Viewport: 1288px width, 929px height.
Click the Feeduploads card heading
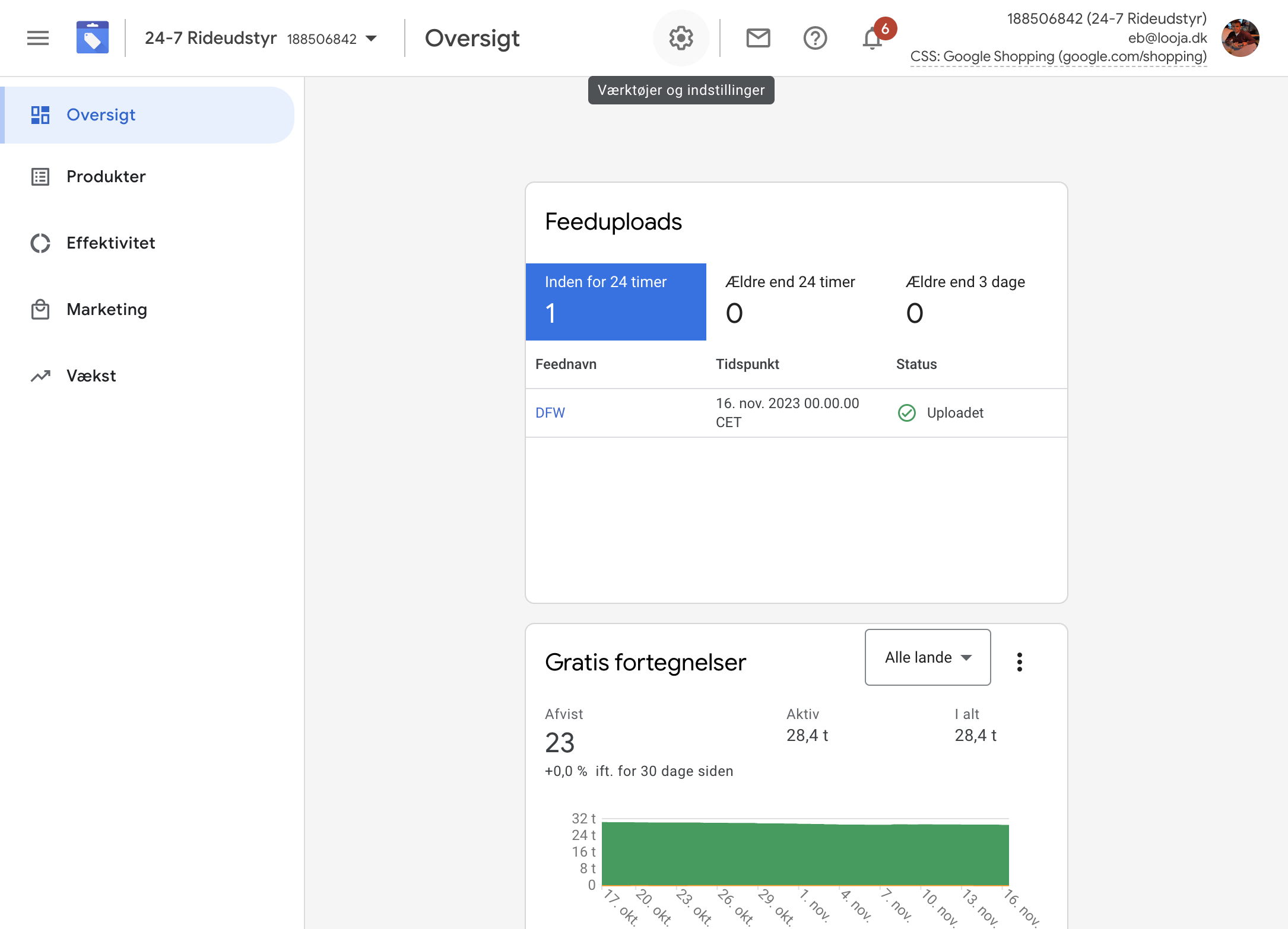613,222
